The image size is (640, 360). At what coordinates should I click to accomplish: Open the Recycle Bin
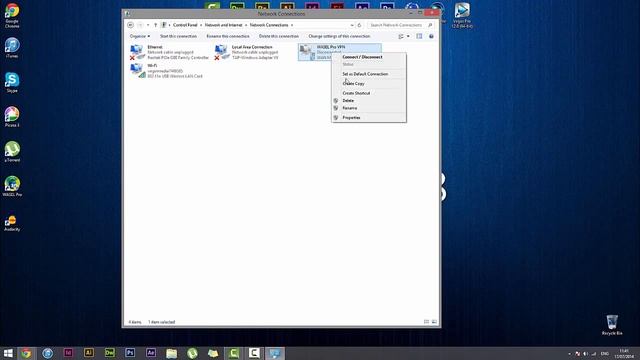pos(612,325)
